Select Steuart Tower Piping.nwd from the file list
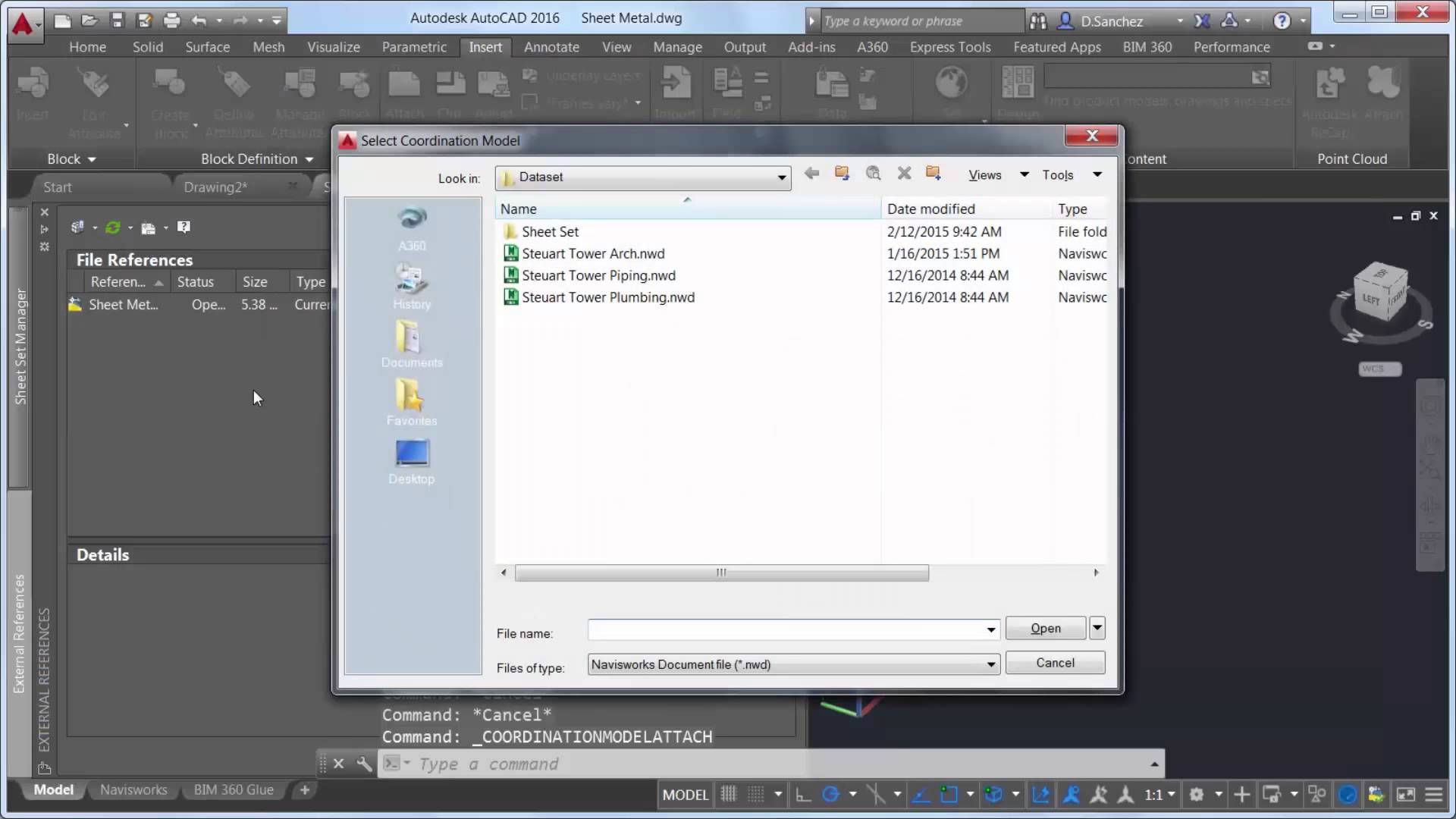The width and height of the screenshot is (1456, 819). coord(599,275)
